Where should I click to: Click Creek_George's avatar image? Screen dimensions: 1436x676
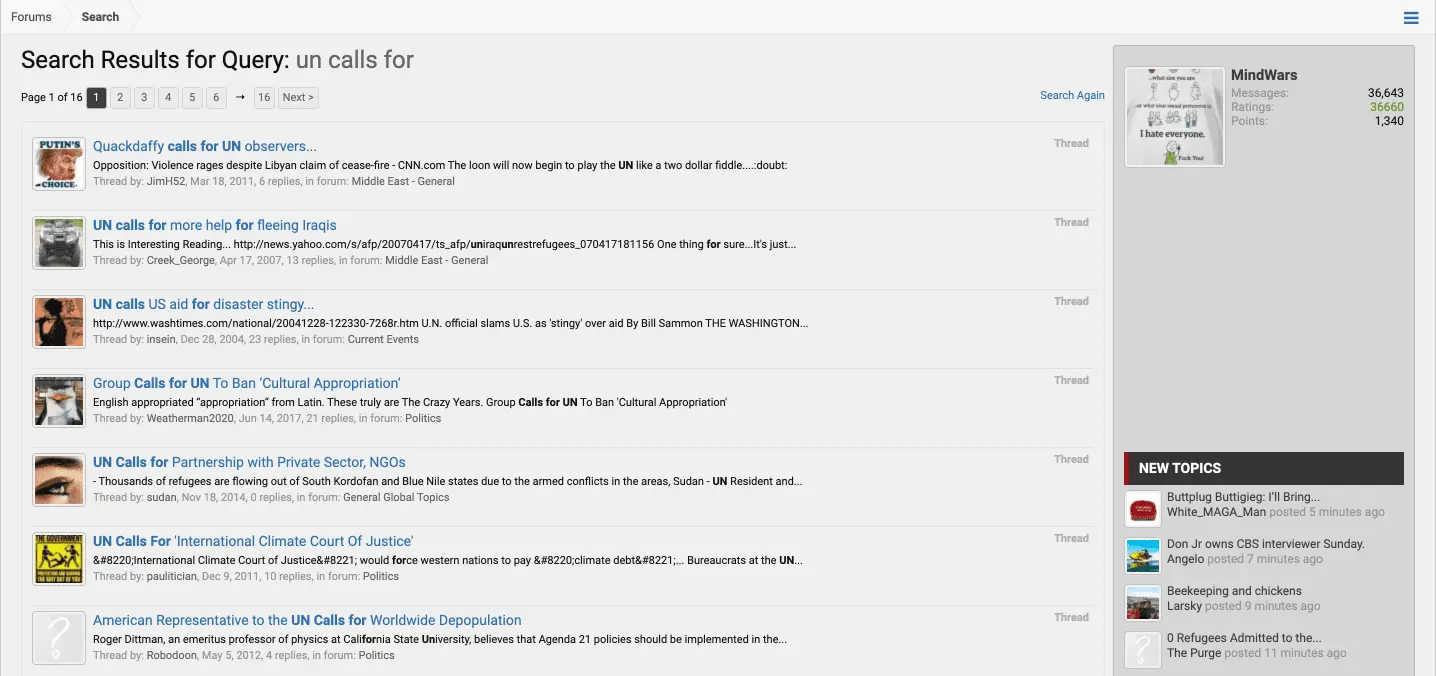pyautogui.click(x=58, y=243)
